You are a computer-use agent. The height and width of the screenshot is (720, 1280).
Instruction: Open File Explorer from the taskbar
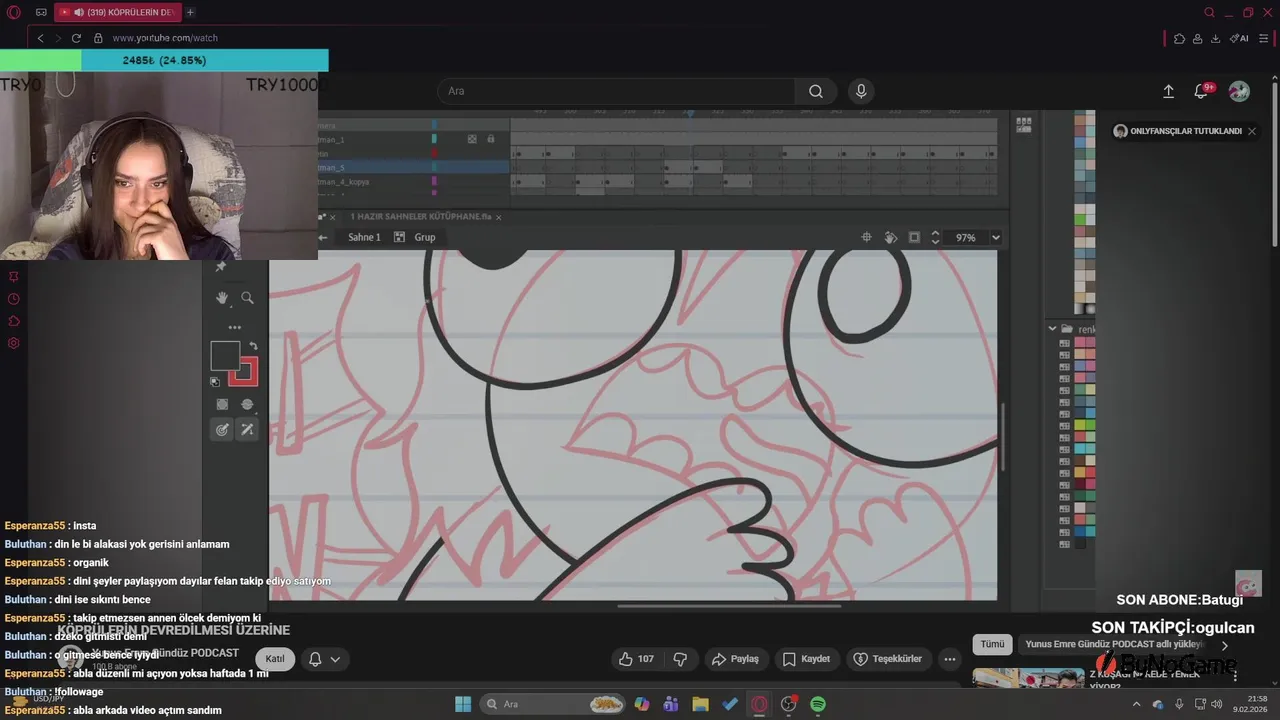coord(700,704)
